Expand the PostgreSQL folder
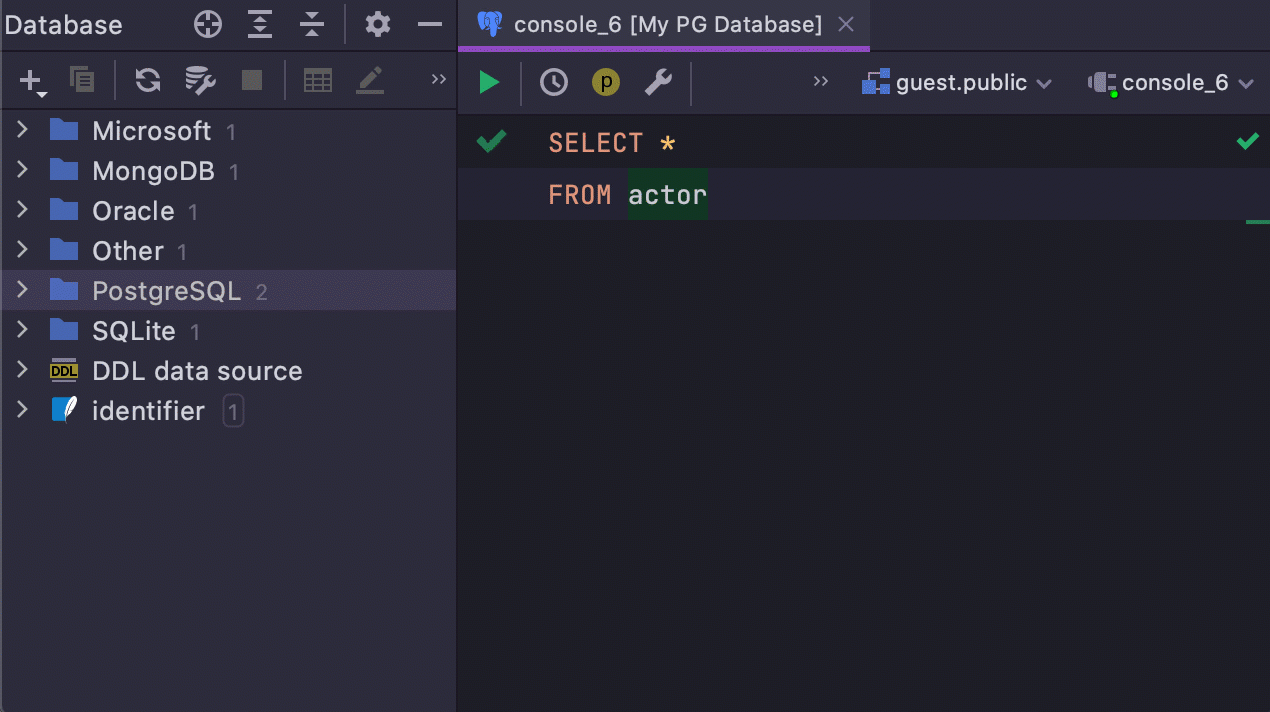The image size is (1270, 712). point(23,290)
